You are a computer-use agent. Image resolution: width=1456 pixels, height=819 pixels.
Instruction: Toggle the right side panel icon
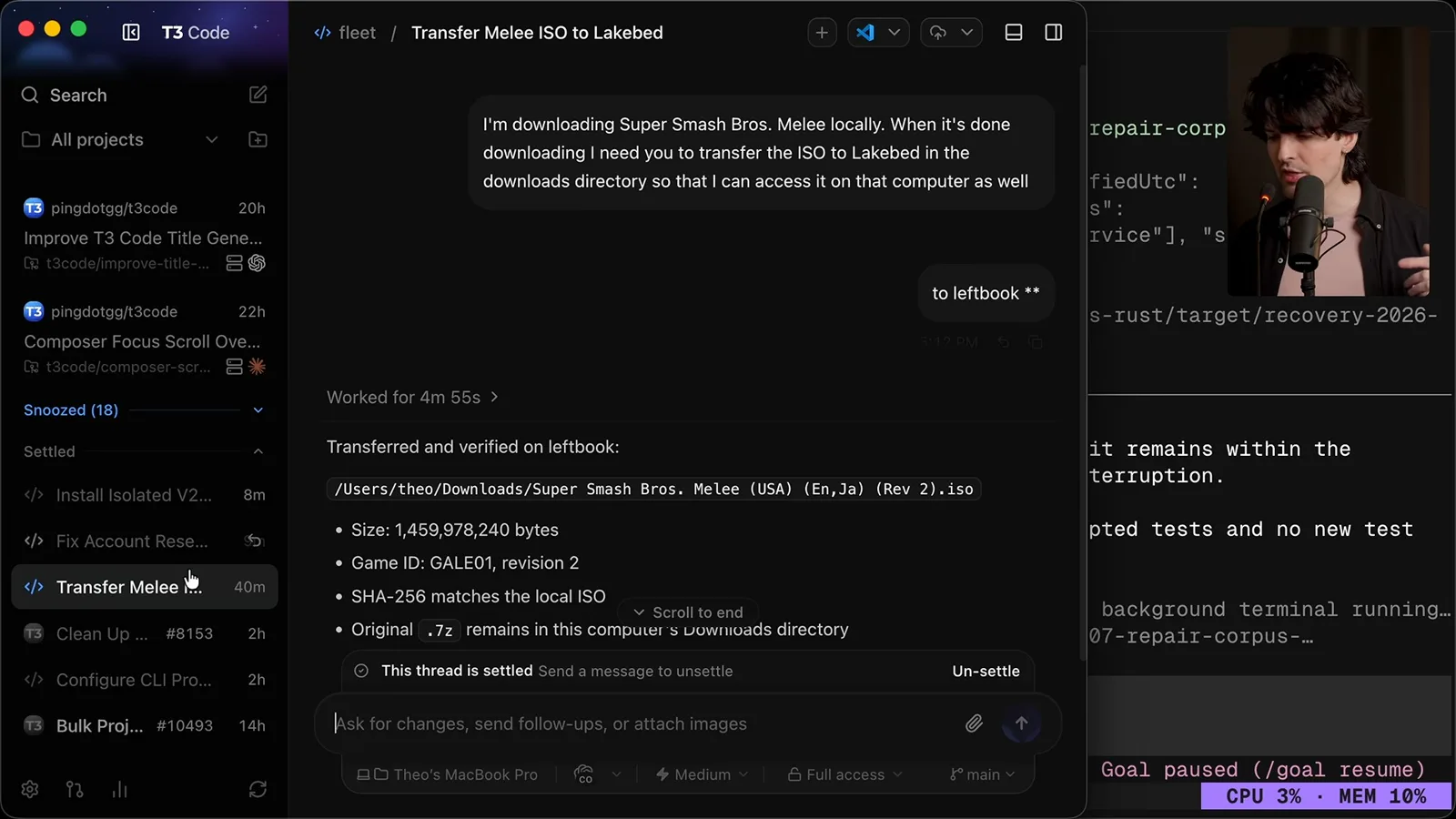coord(1054,33)
